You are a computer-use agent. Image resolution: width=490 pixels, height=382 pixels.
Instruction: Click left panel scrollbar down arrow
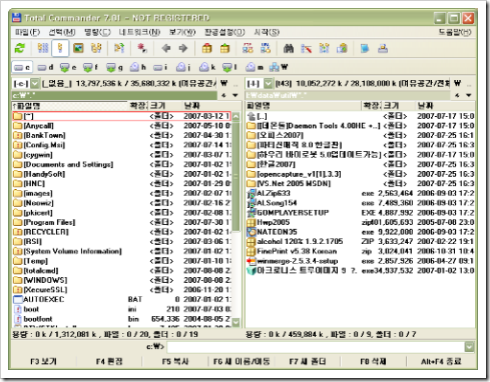pos(236,322)
